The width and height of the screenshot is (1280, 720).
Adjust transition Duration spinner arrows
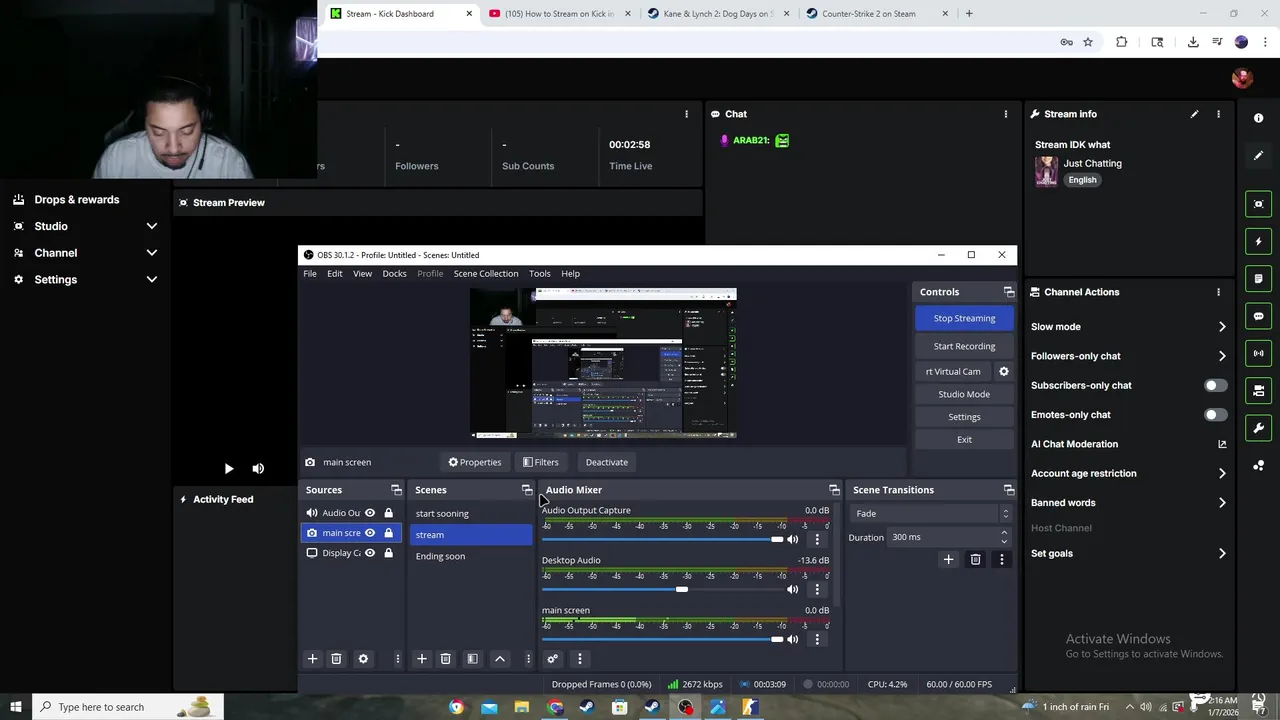tap(1004, 537)
